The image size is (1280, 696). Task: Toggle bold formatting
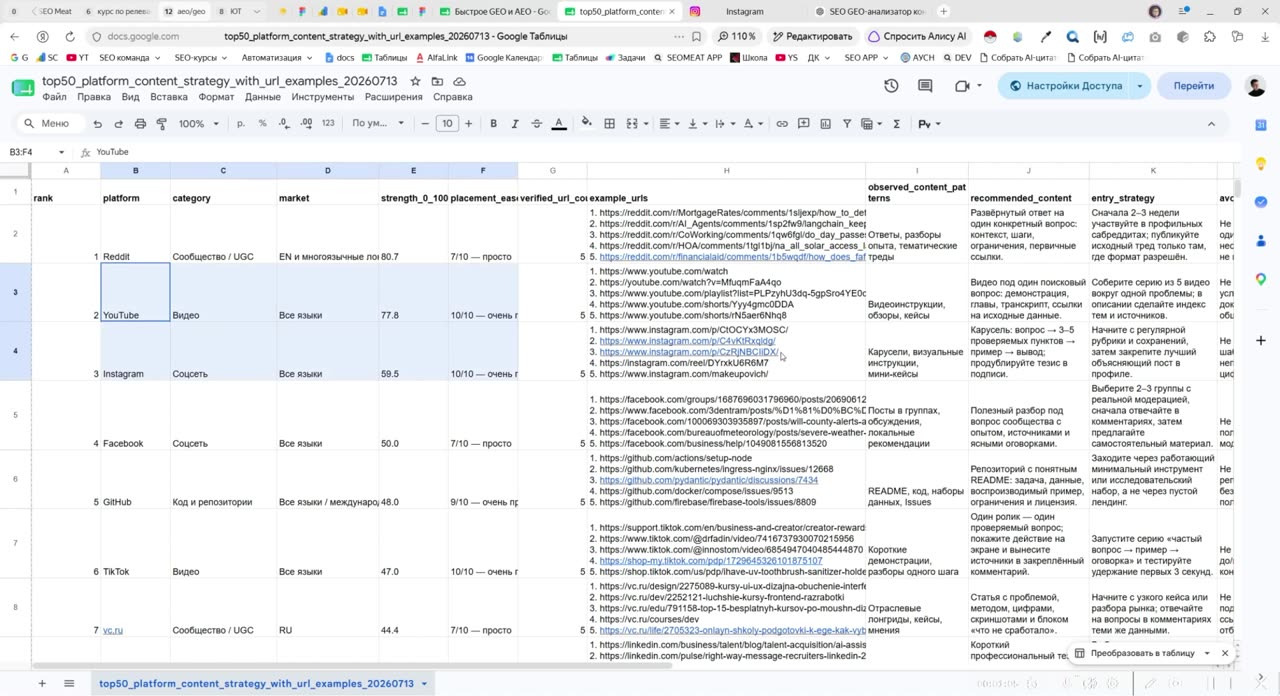[x=493, y=124]
